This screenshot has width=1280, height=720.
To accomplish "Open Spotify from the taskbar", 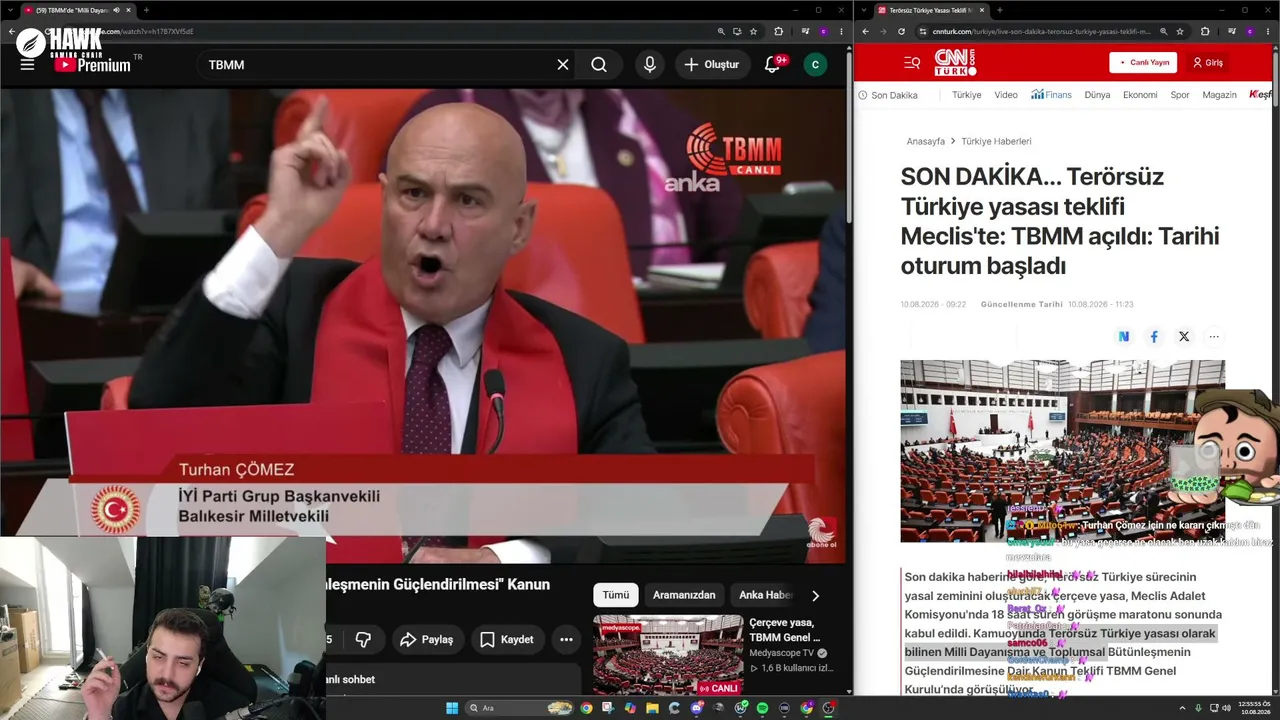I will [x=762, y=708].
